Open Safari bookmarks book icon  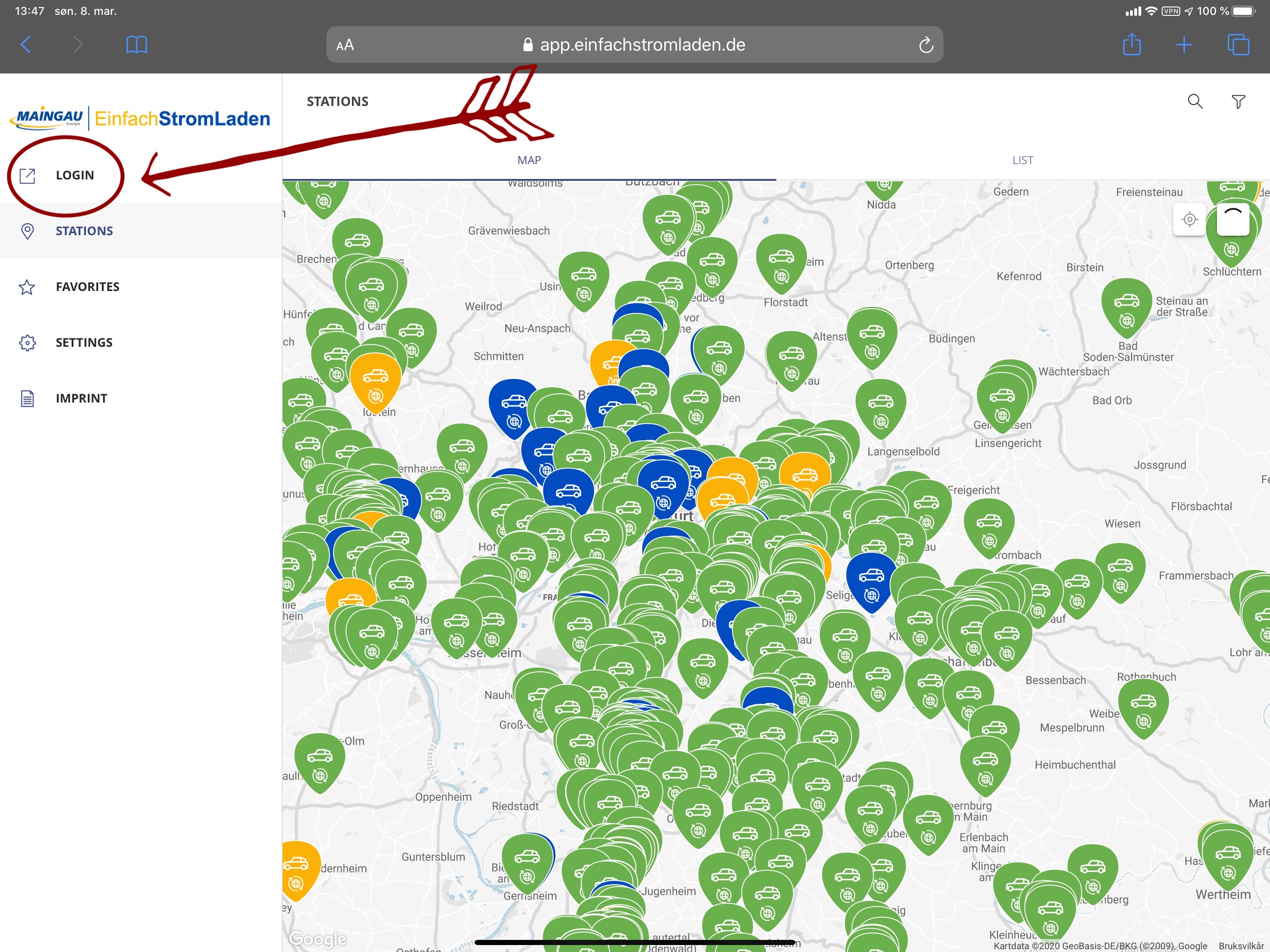pos(137,45)
